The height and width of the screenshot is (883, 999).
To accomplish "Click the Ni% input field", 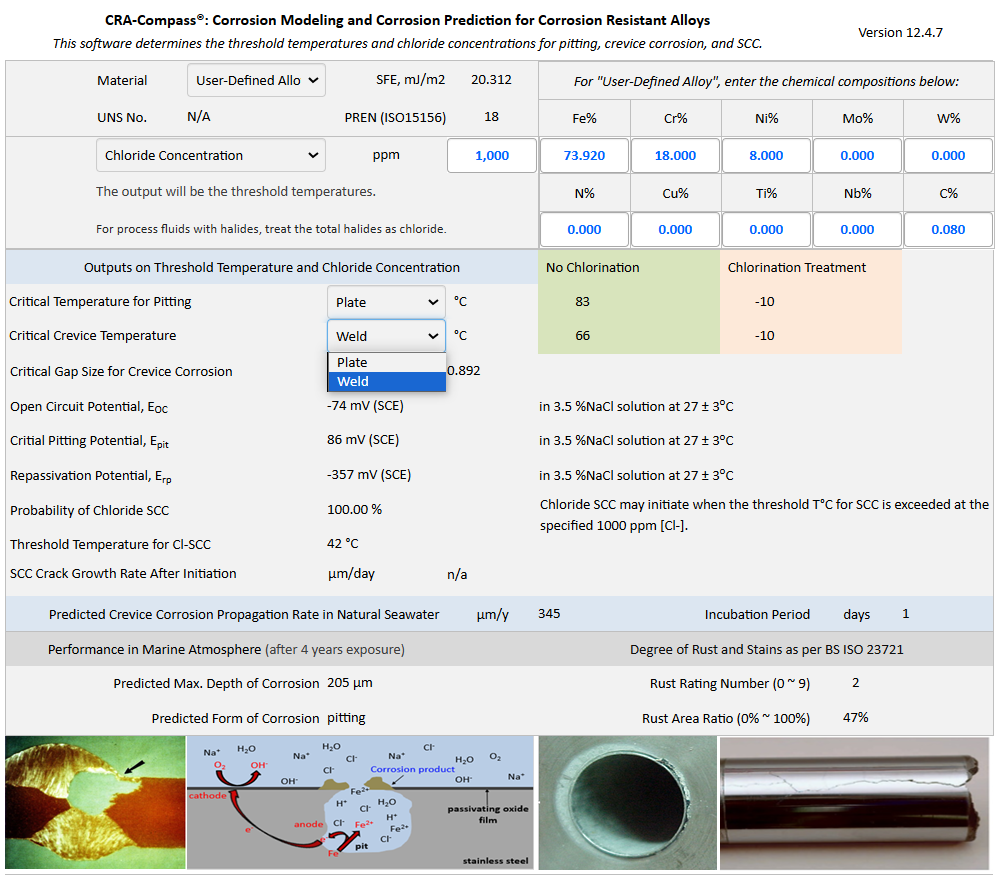I will point(766,155).
